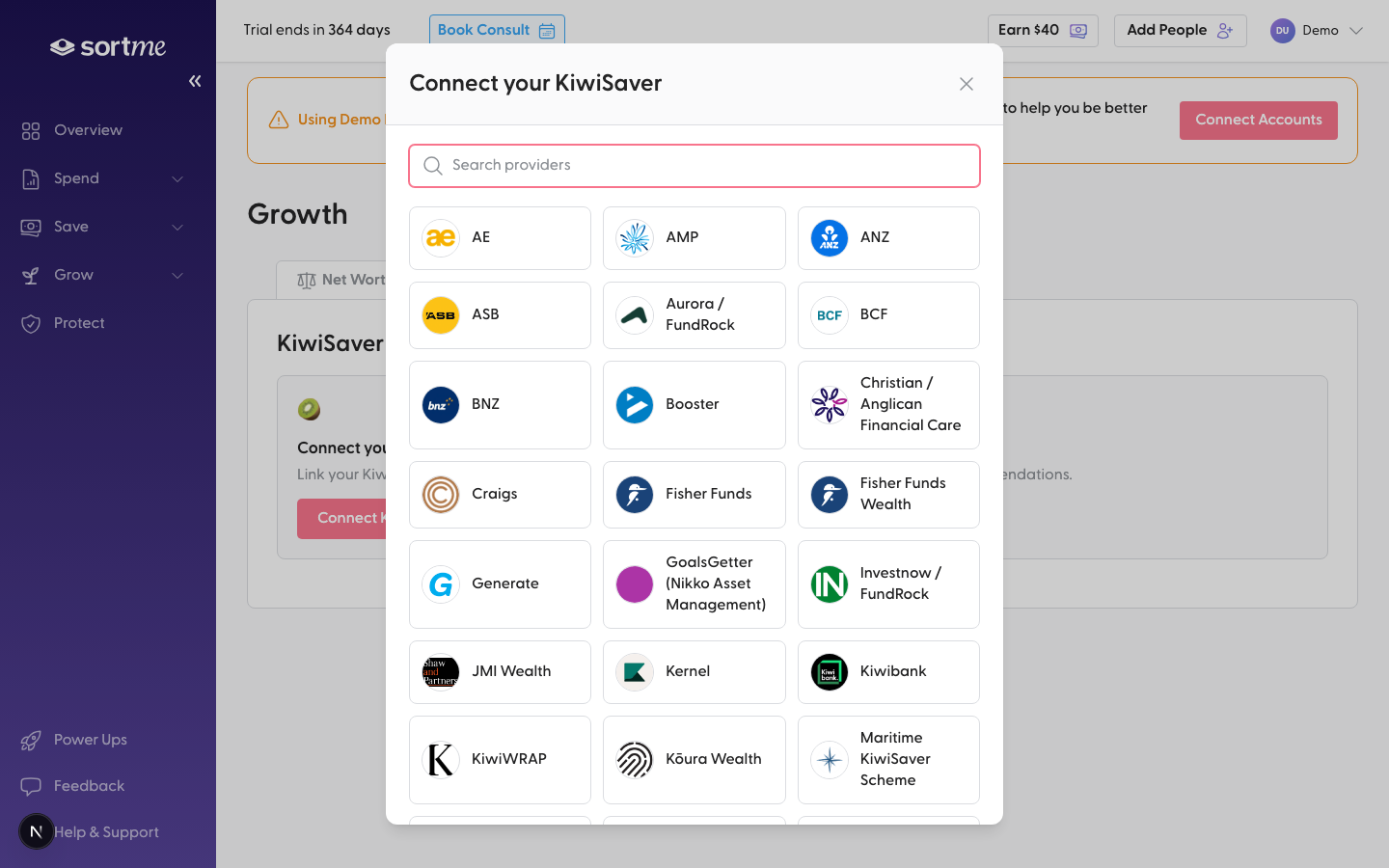This screenshot has width=1389, height=868.
Task: Select GoalsGetter Nikko Asset Management logo
Action: (635, 584)
